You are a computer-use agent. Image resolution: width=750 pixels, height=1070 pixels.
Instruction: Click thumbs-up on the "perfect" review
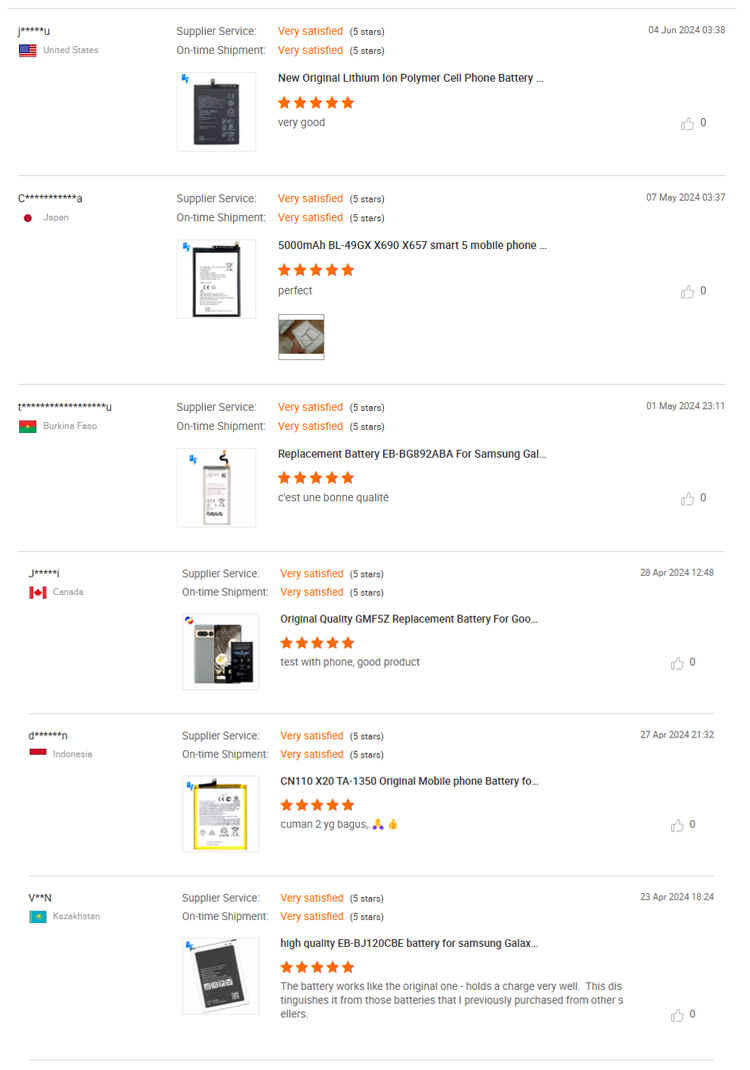point(687,292)
